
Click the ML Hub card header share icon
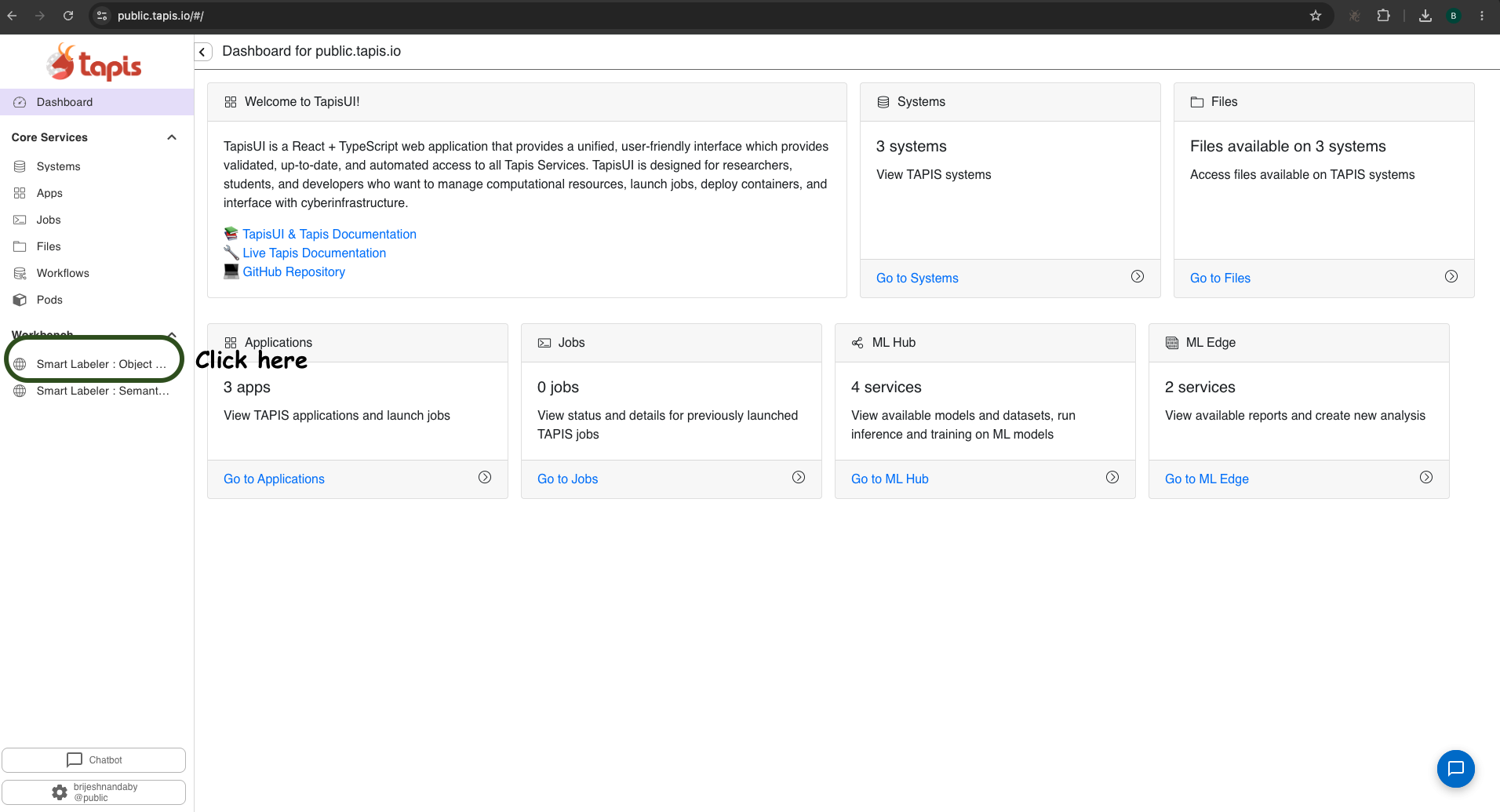[857, 343]
